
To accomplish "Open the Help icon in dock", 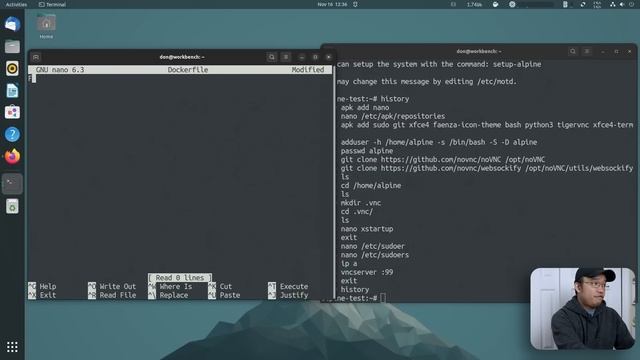I will [x=12, y=134].
